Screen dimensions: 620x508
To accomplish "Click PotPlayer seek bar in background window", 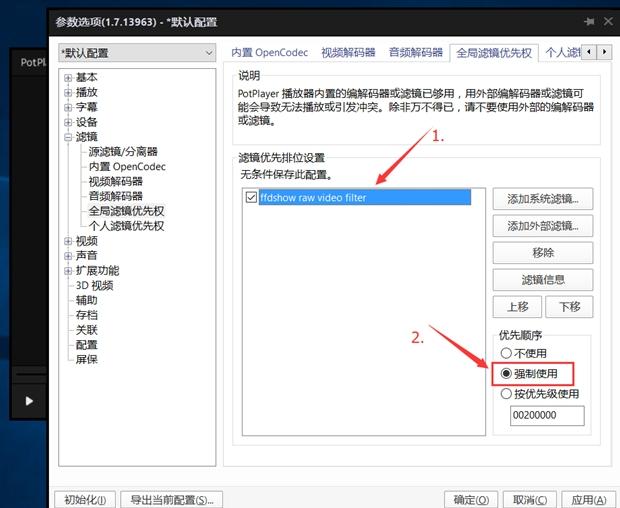I will [31, 373].
